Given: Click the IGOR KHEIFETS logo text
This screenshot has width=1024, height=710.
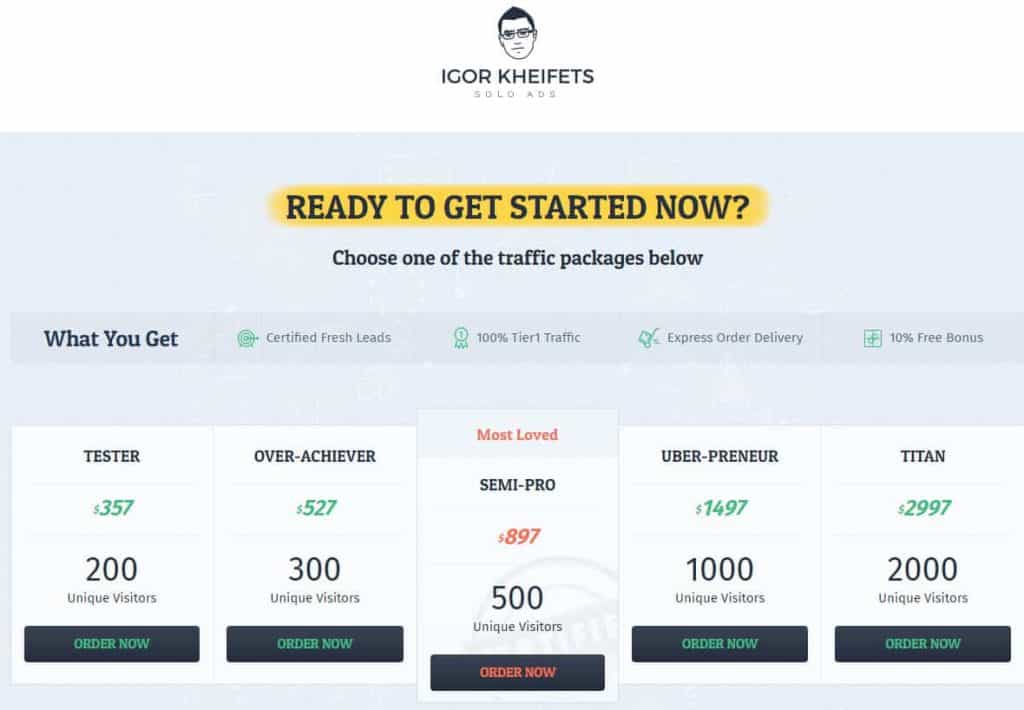Looking at the screenshot, I should pyautogui.click(x=517, y=76).
